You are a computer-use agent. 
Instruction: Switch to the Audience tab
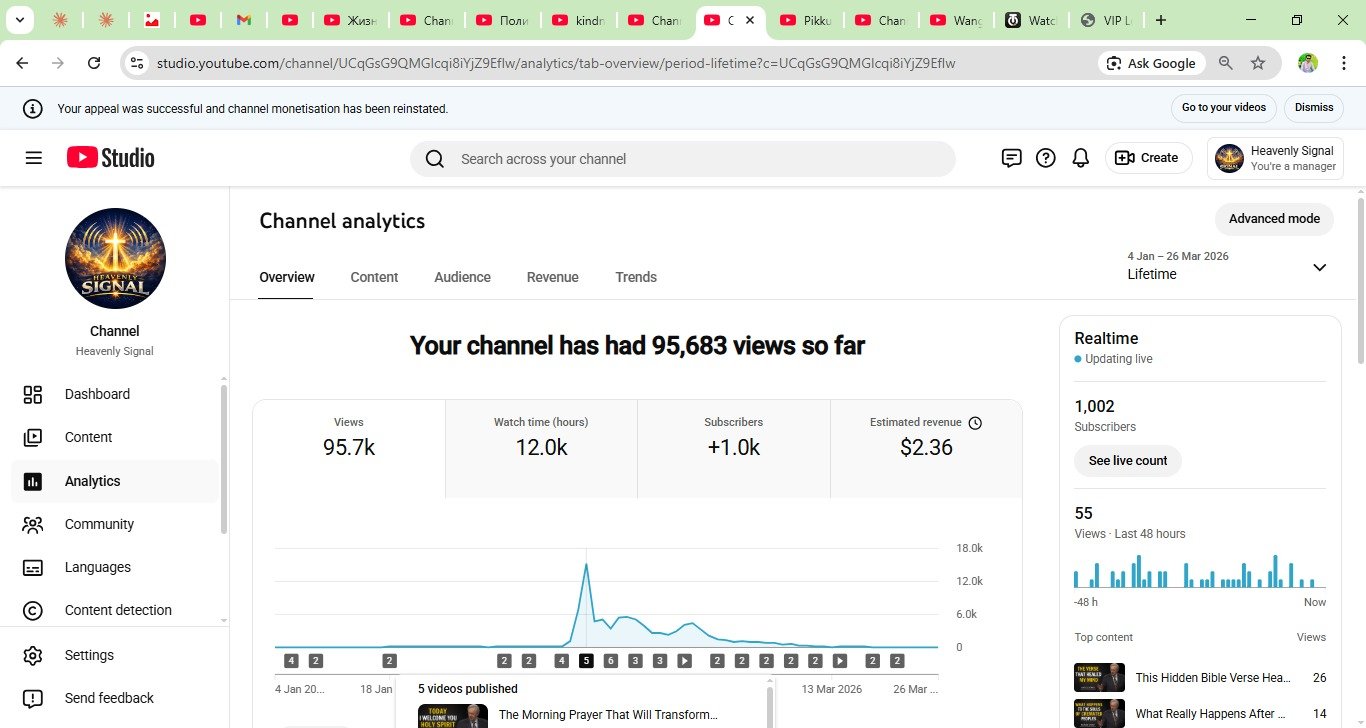pos(462,277)
